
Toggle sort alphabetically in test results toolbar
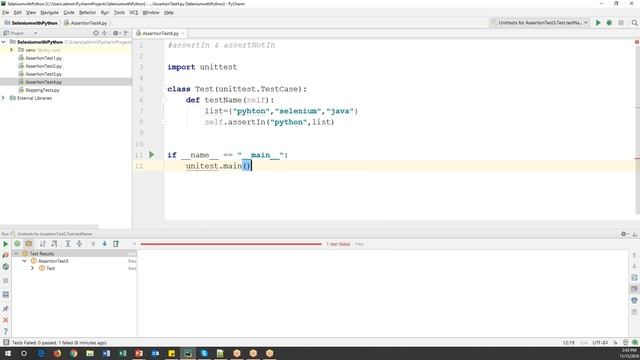[x=42, y=244]
